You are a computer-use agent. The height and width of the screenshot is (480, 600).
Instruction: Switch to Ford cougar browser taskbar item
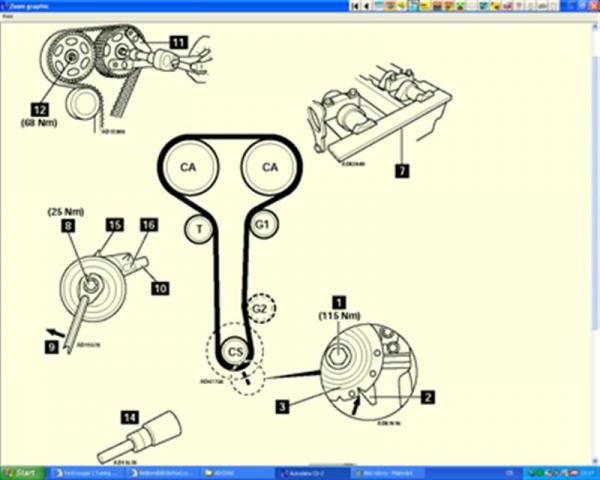pos(80,472)
